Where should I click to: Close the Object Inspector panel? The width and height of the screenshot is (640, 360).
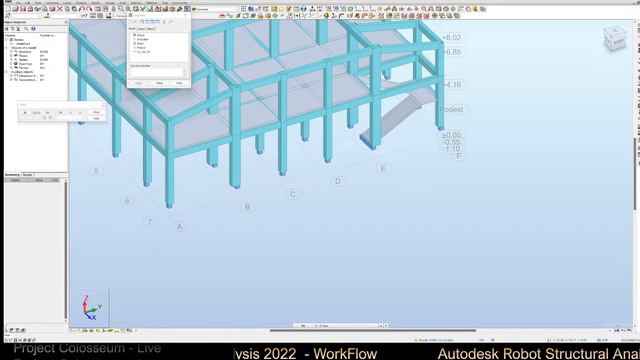(x=66, y=22)
